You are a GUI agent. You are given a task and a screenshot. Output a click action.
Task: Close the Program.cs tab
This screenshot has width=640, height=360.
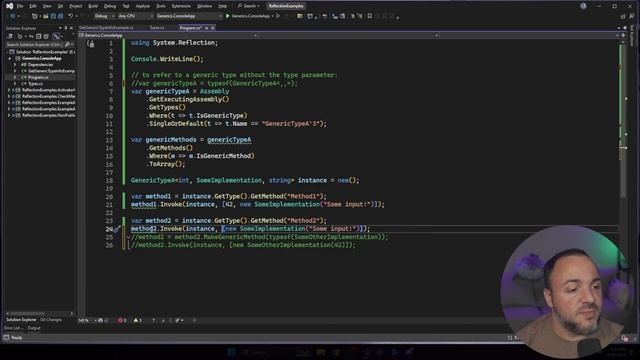point(213,28)
